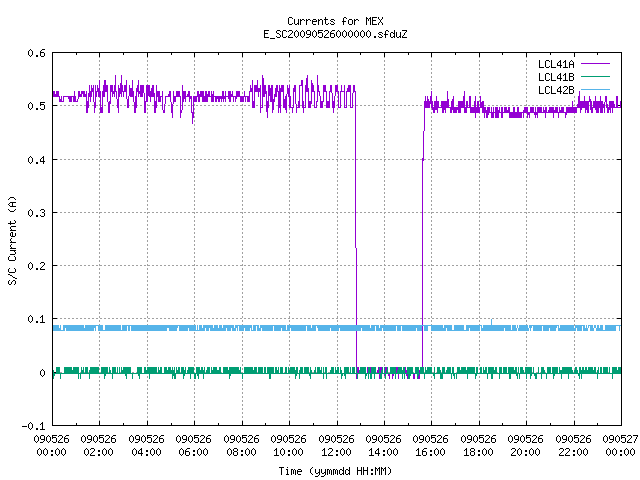Image resolution: width=640 pixels, height=480 pixels.
Task: Click the 18:00 x-axis tick label
Action: (478, 452)
